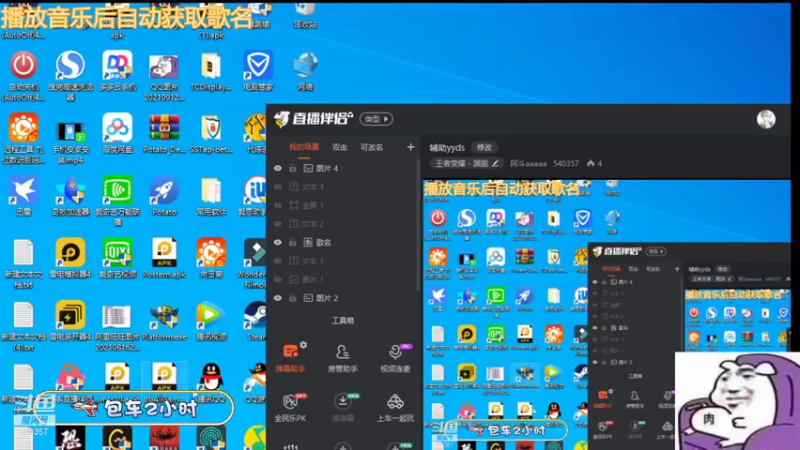Open the user avatar at top right
The image size is (800, 450).
coord(766,119)
